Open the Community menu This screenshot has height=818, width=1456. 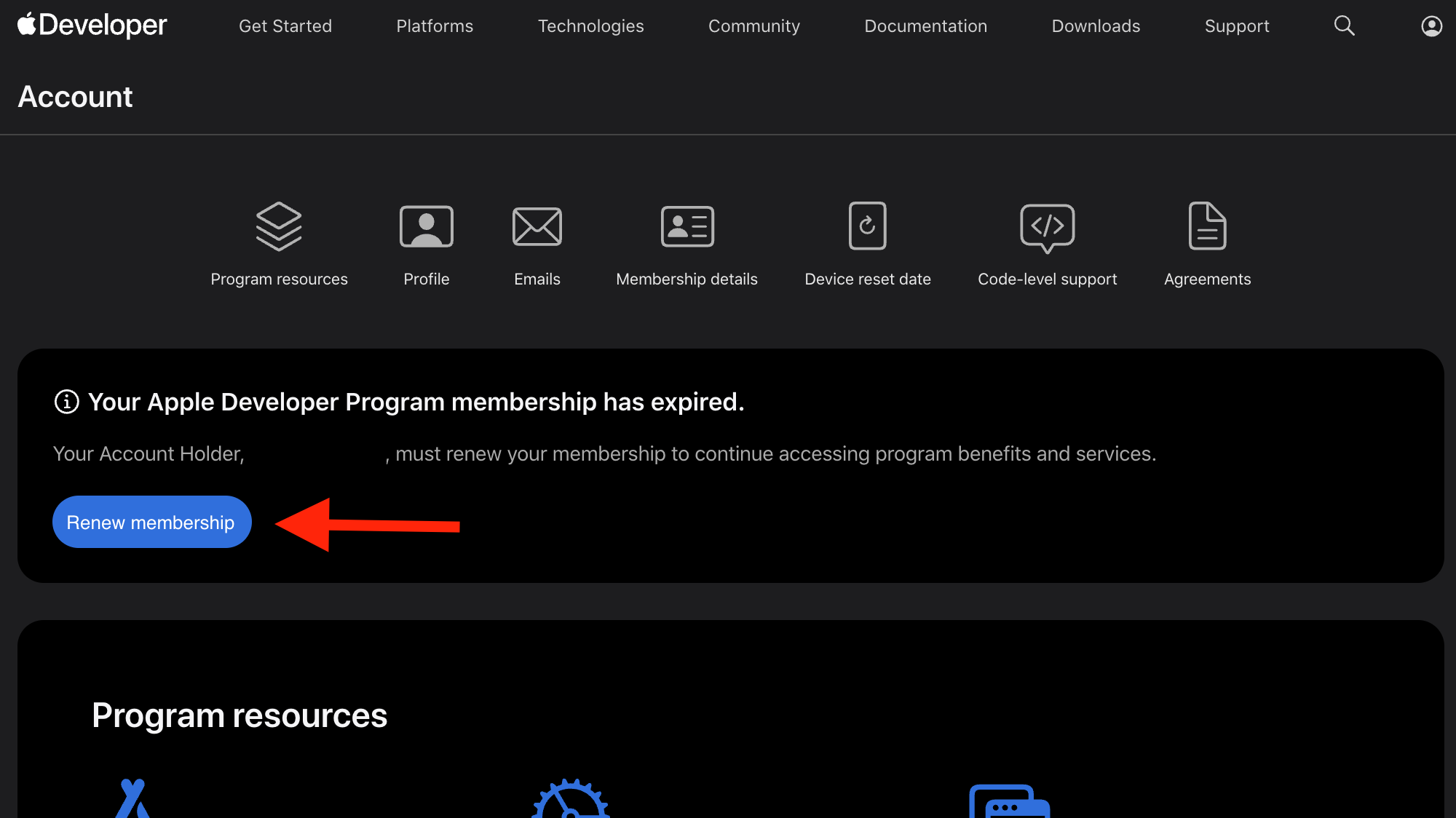pos(754,26)
